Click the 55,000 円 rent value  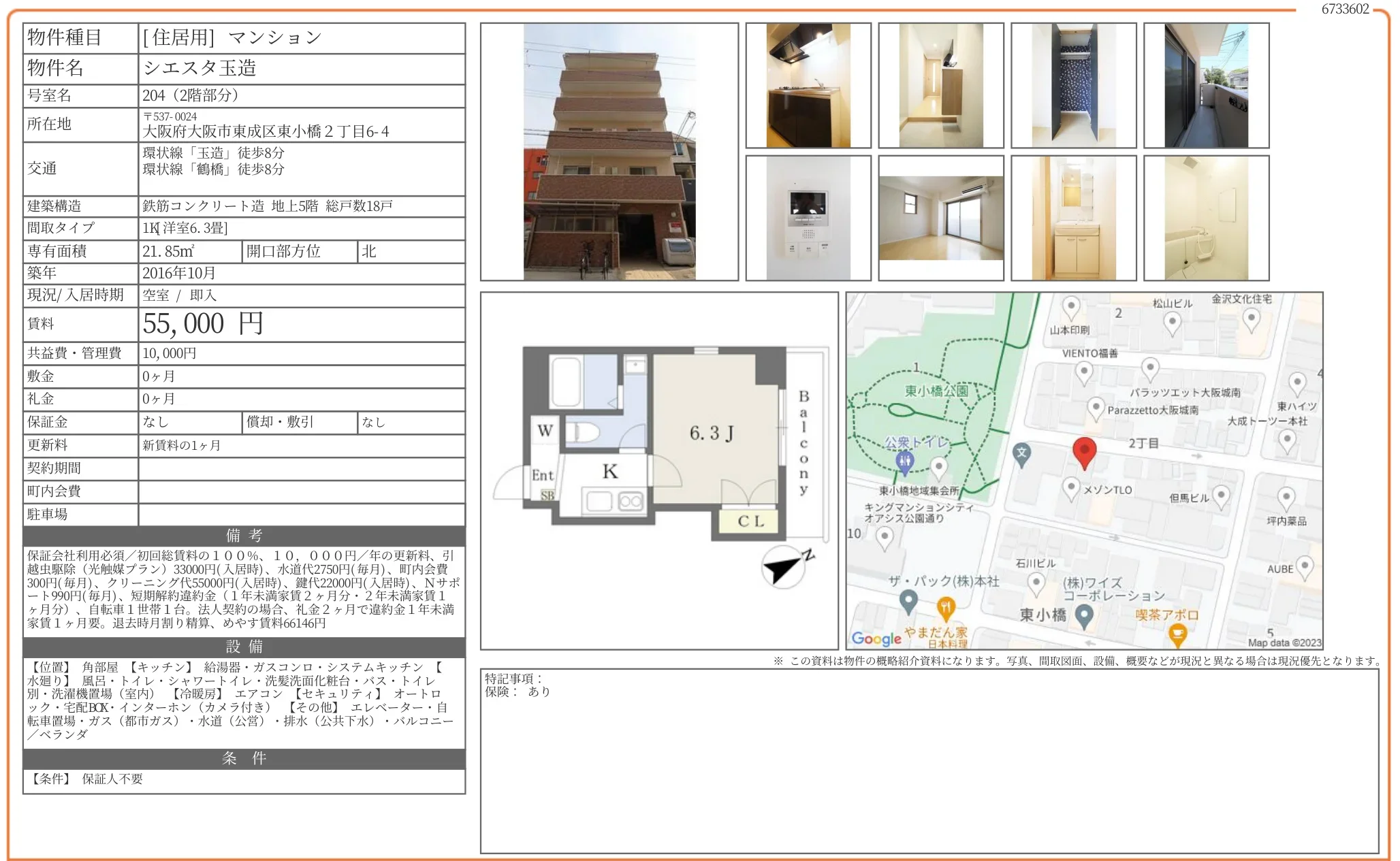[203, 324]
